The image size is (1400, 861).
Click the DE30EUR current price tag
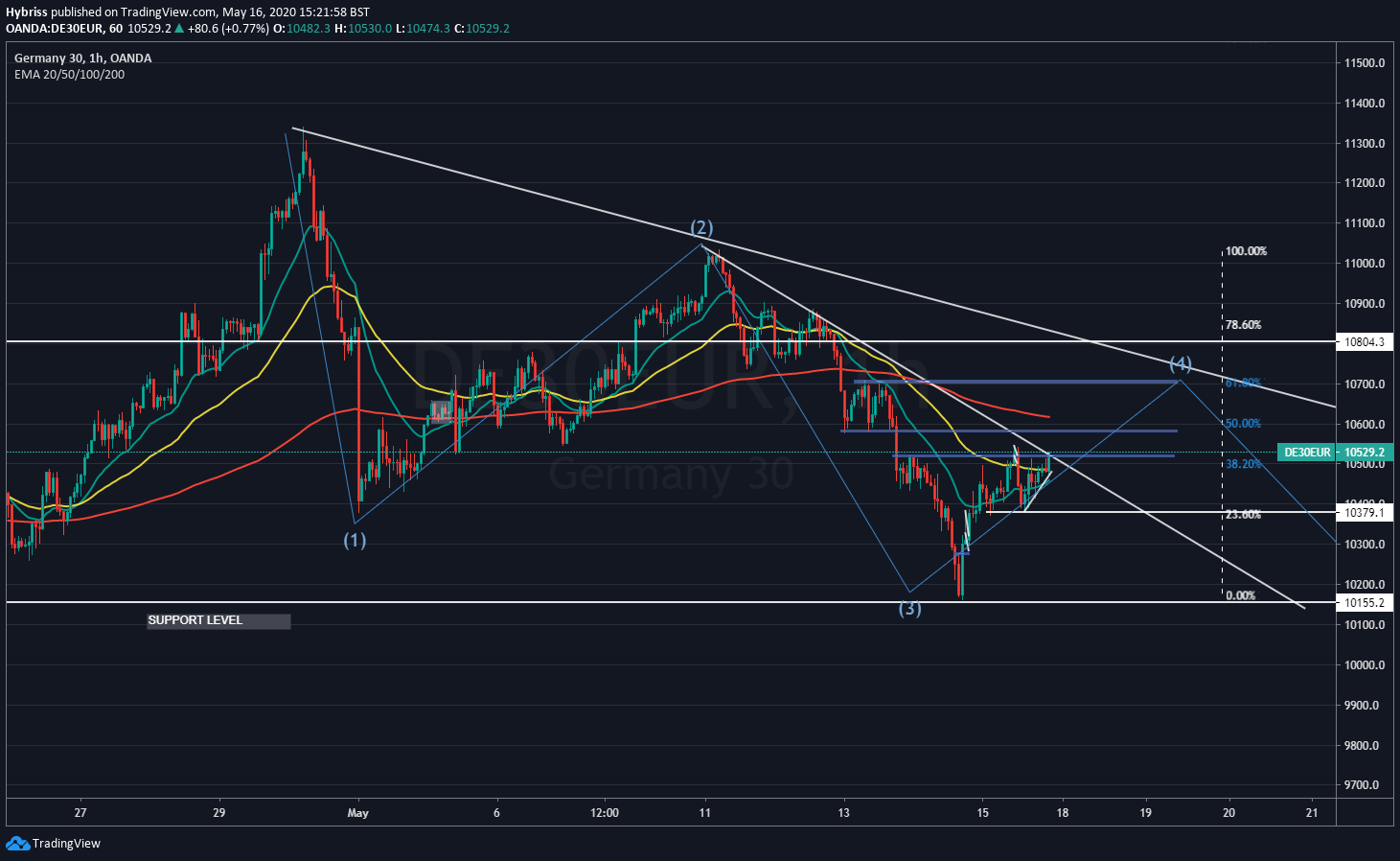(1336, 452)
